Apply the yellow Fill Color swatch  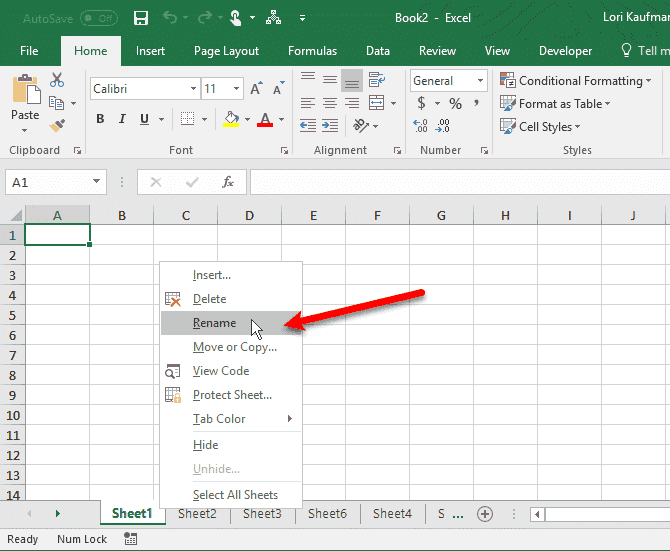click(x=232, y=119)
